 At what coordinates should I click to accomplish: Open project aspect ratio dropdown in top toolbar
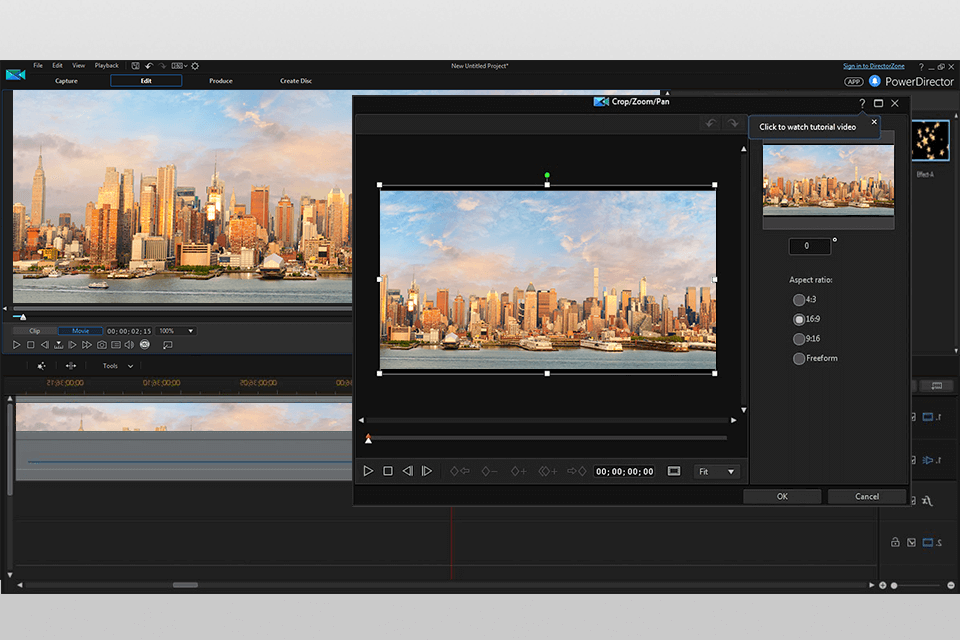179,66
